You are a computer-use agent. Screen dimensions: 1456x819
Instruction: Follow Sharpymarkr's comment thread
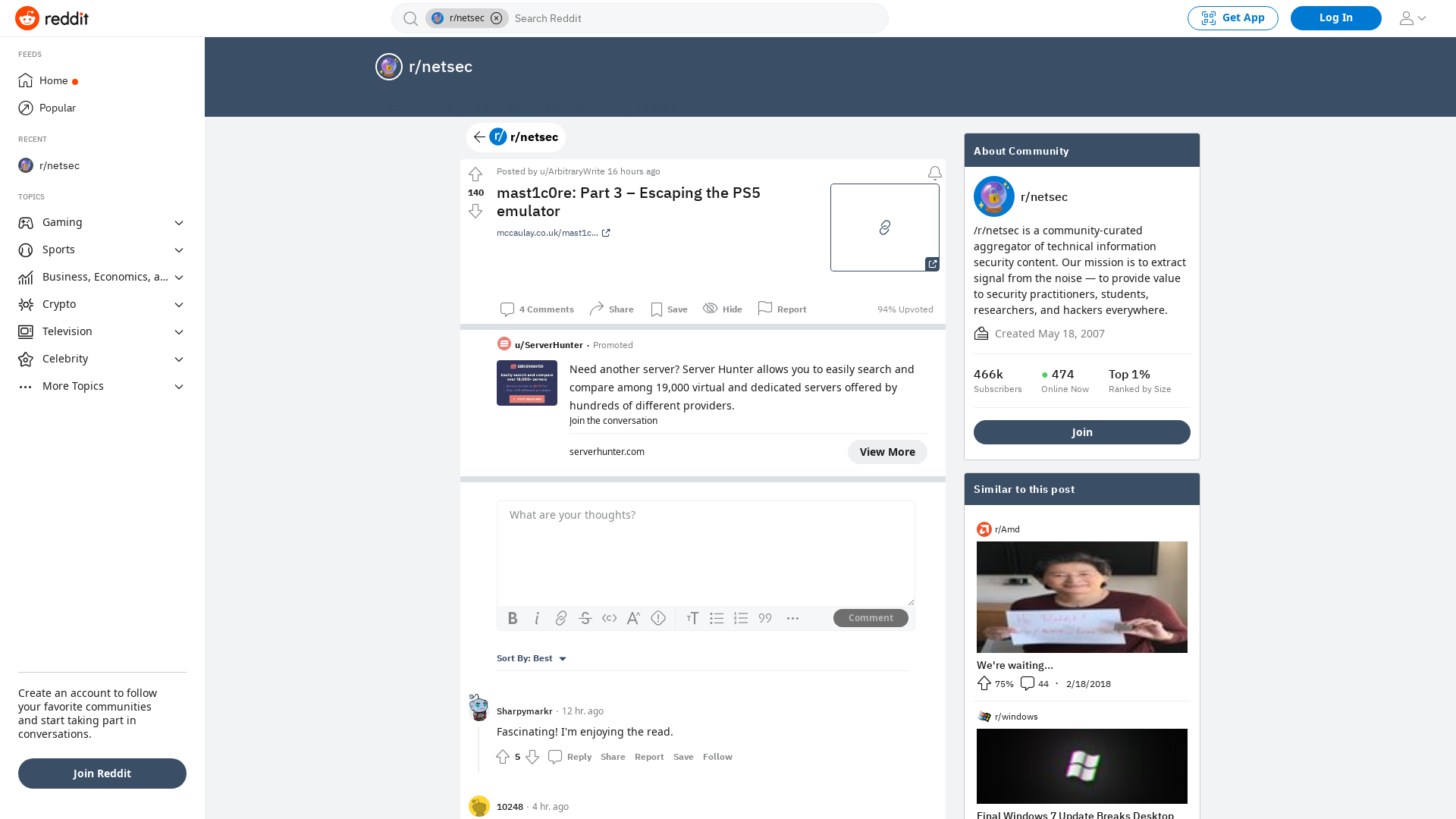(x=717, y=757)
